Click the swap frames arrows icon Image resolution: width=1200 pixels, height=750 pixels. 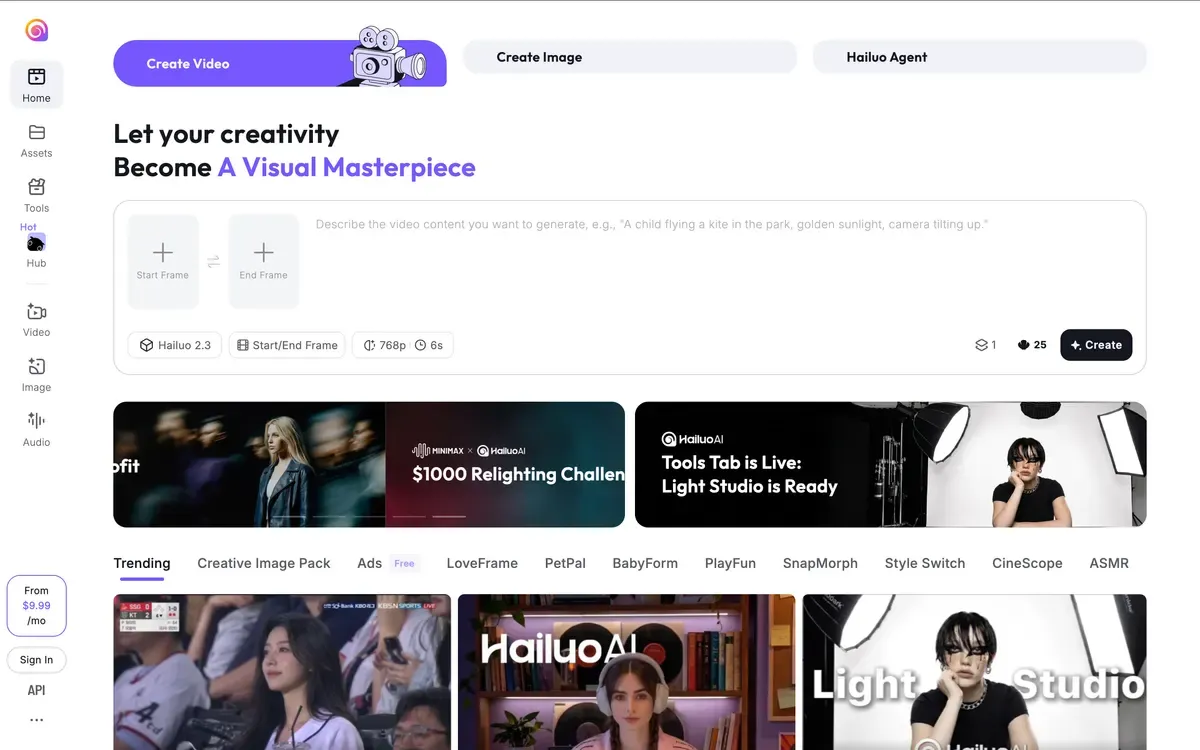pos(213,262)
